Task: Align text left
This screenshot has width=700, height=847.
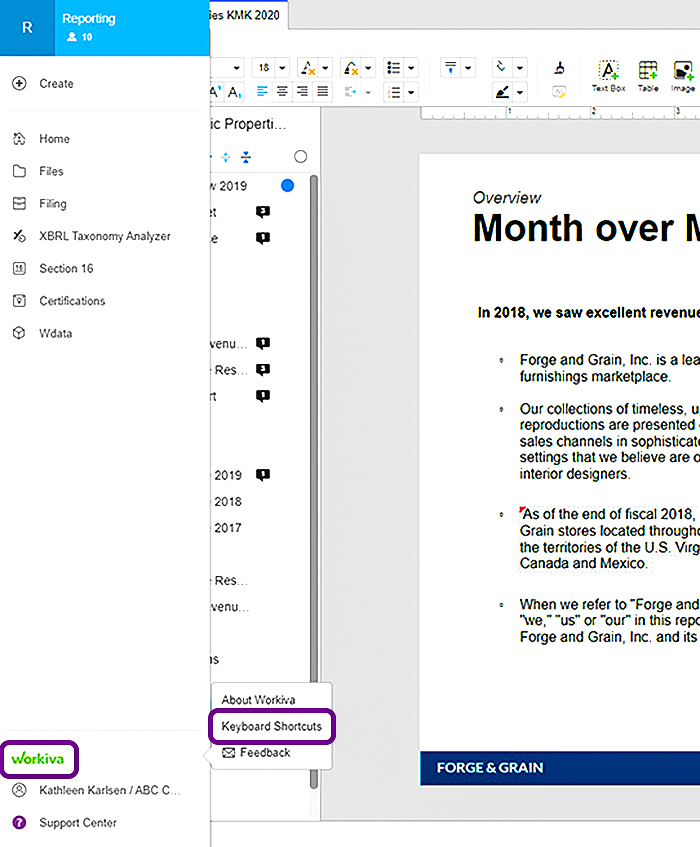Action: (262, 91)
